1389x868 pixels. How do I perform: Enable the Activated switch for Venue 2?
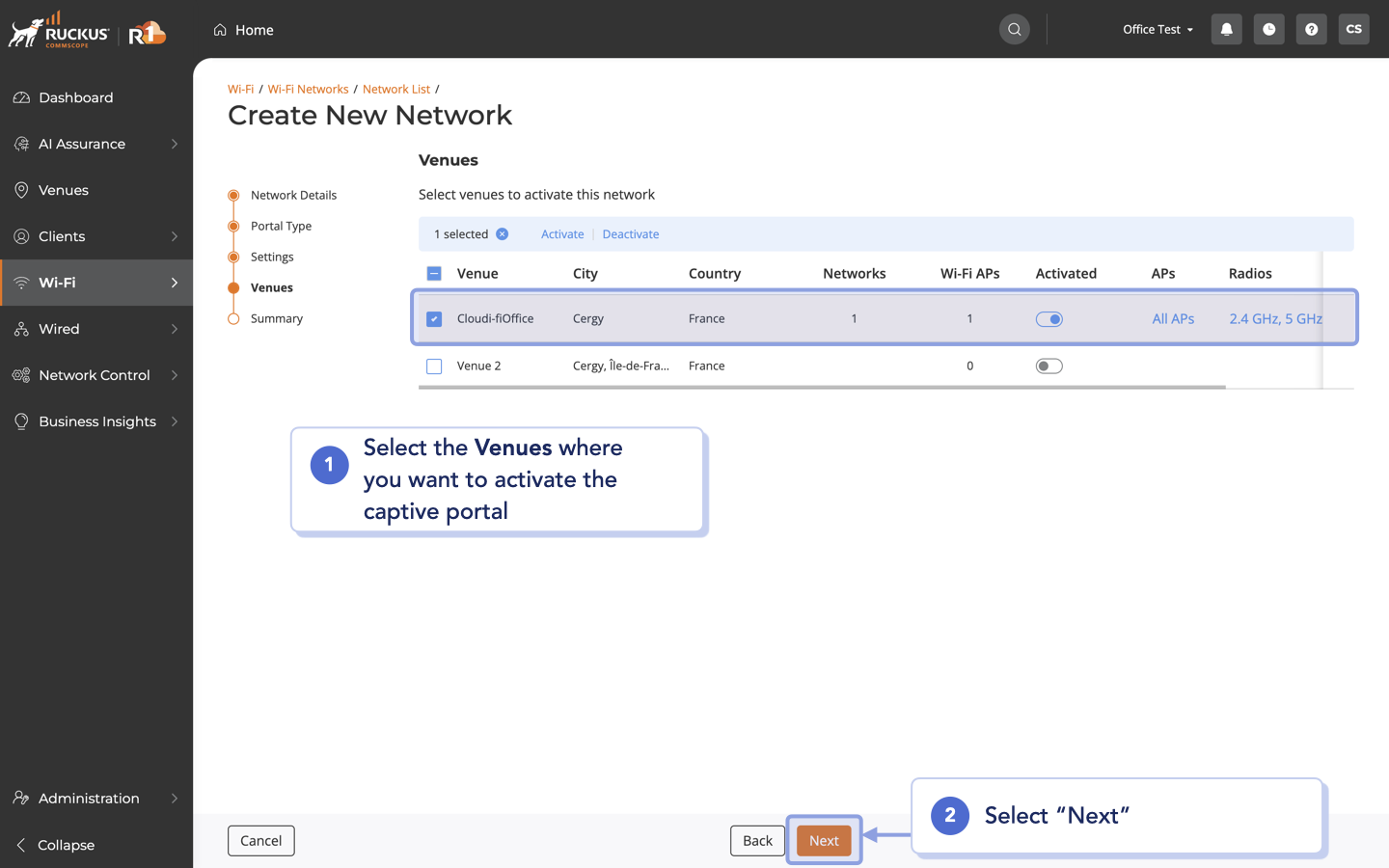click(1049, 366)
